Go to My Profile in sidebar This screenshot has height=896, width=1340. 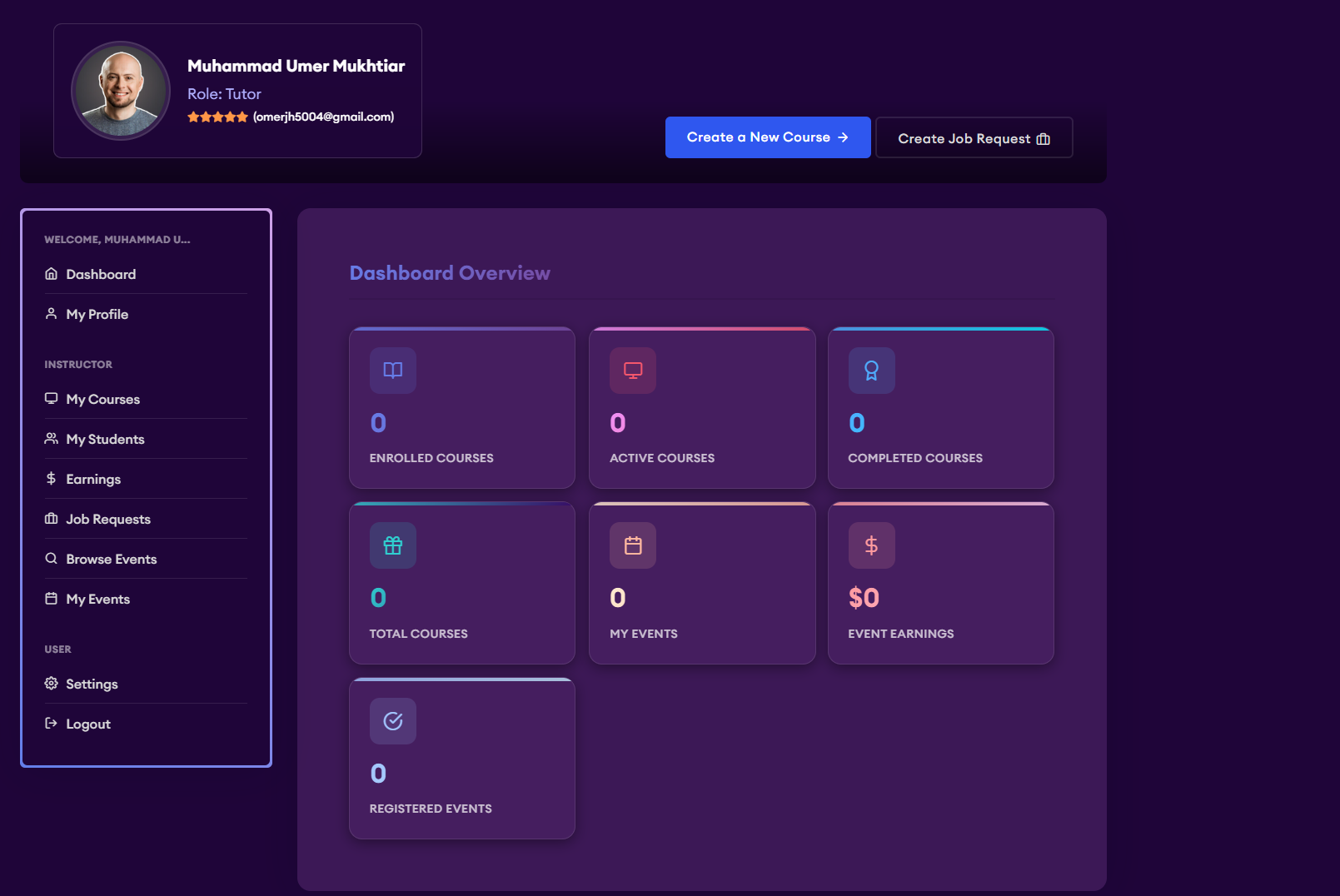pyautogui.click(x=146, y=314)
